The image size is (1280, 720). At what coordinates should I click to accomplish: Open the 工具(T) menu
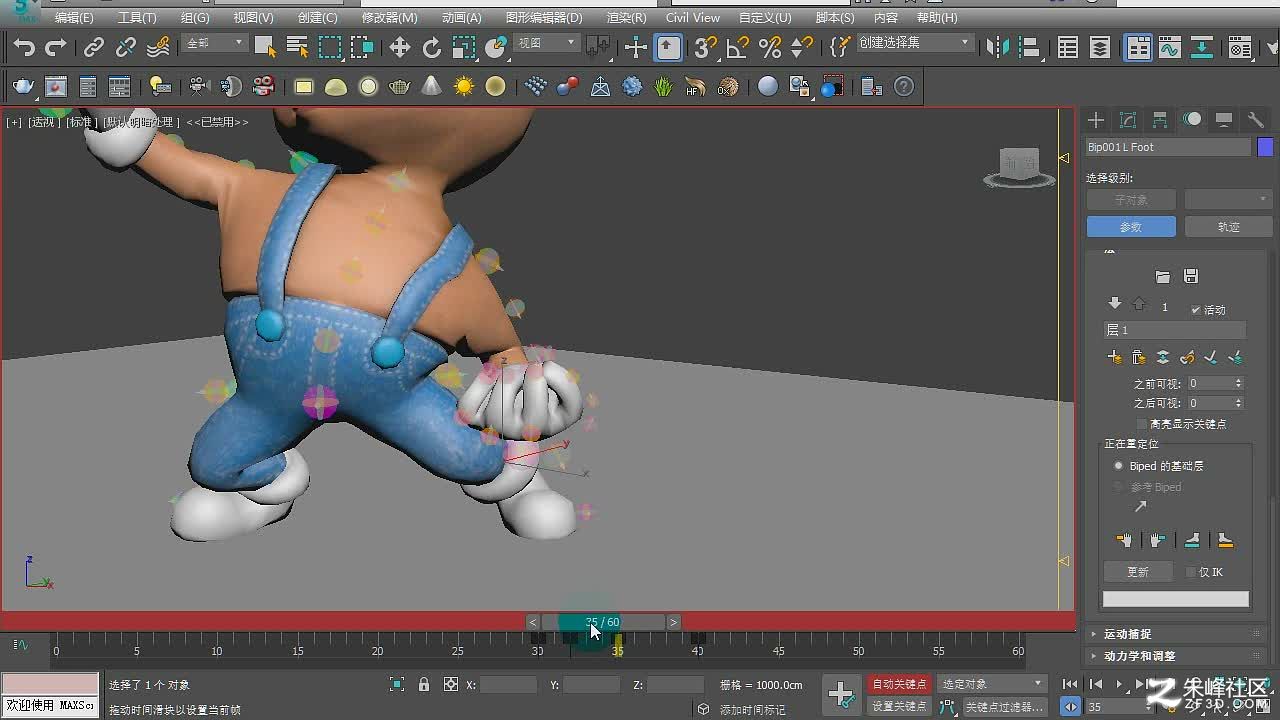click(x=137, y=17)
